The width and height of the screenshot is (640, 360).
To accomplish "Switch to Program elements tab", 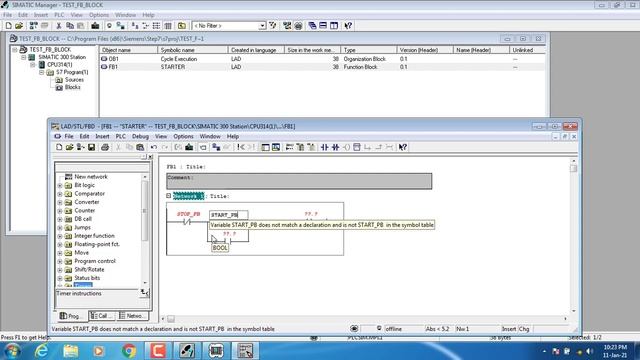I will tap(71, 316).
